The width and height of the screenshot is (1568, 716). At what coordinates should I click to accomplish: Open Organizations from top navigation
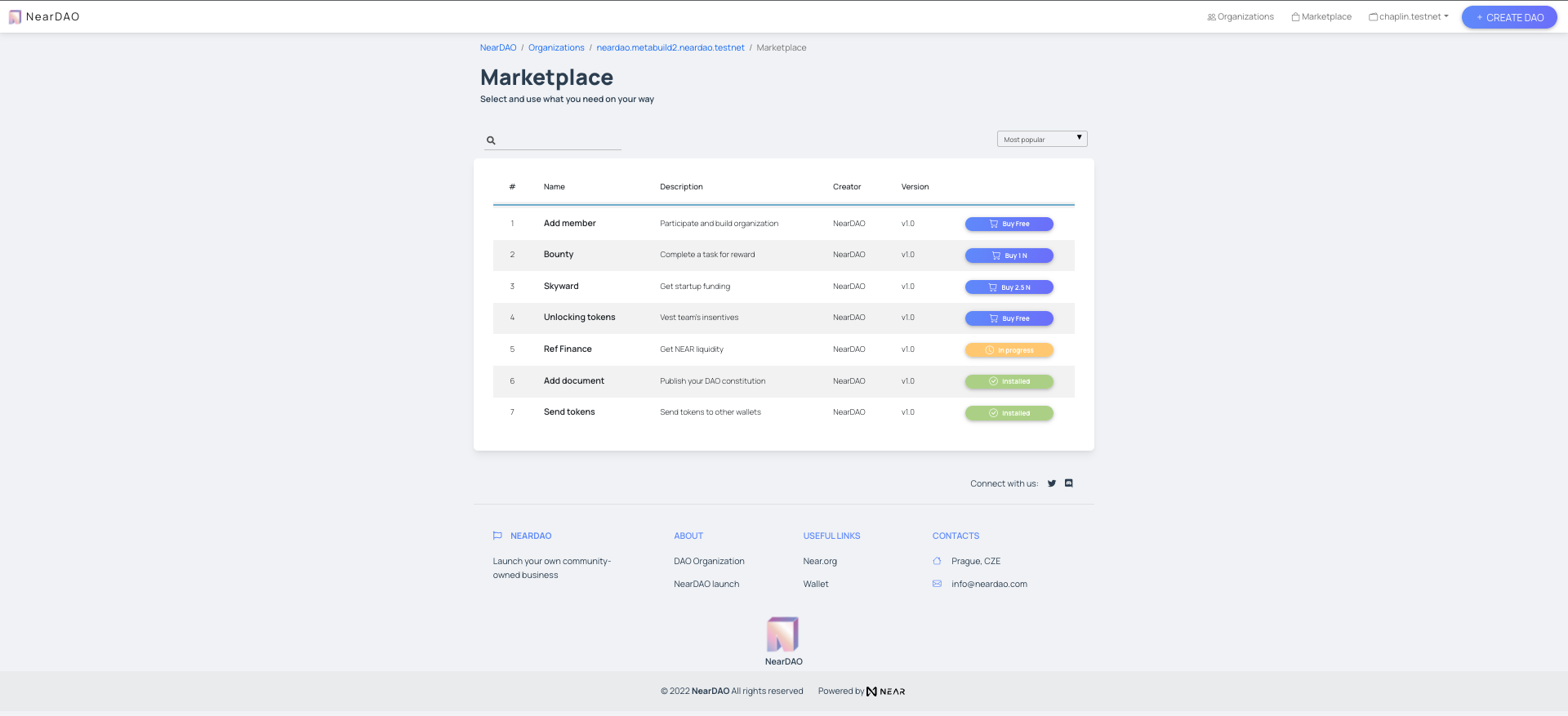1241,16
